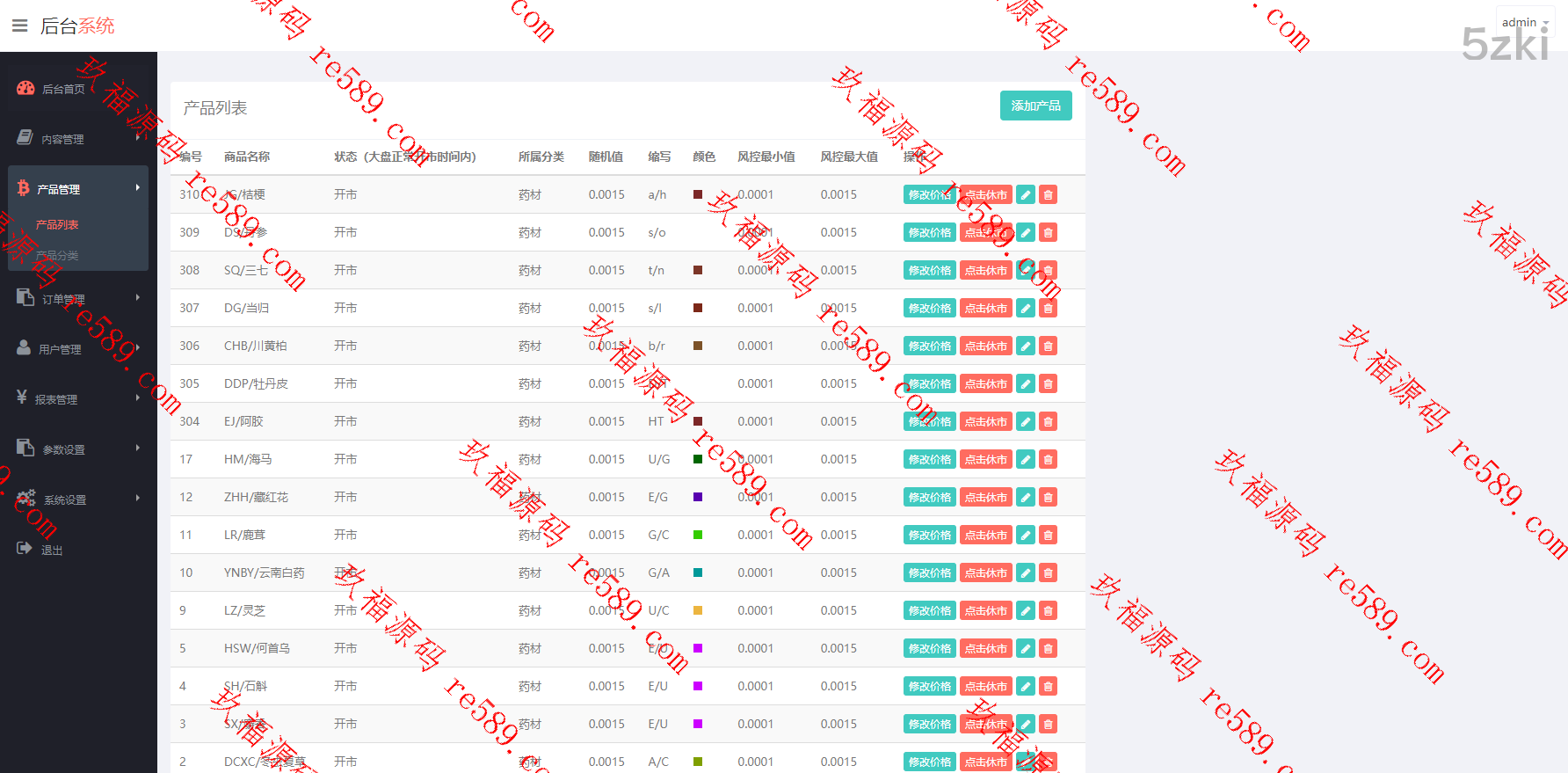Image resolution: width=1568 pixels, height=773 pixels.
Task: Open 产品列表 submenu item
Action: [x=57, y=224]
